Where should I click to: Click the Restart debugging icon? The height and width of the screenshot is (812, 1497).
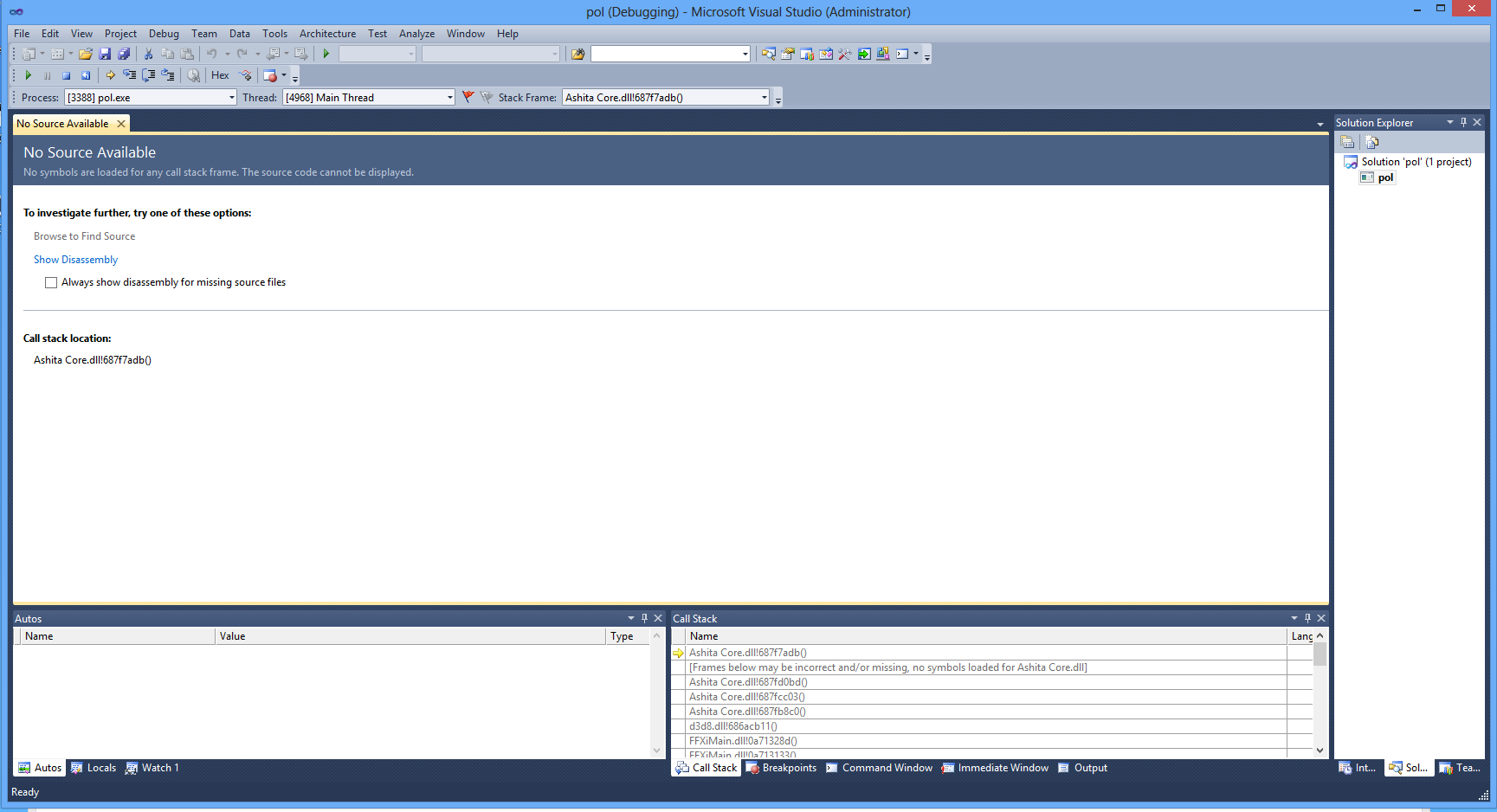(x=86, y=75)
